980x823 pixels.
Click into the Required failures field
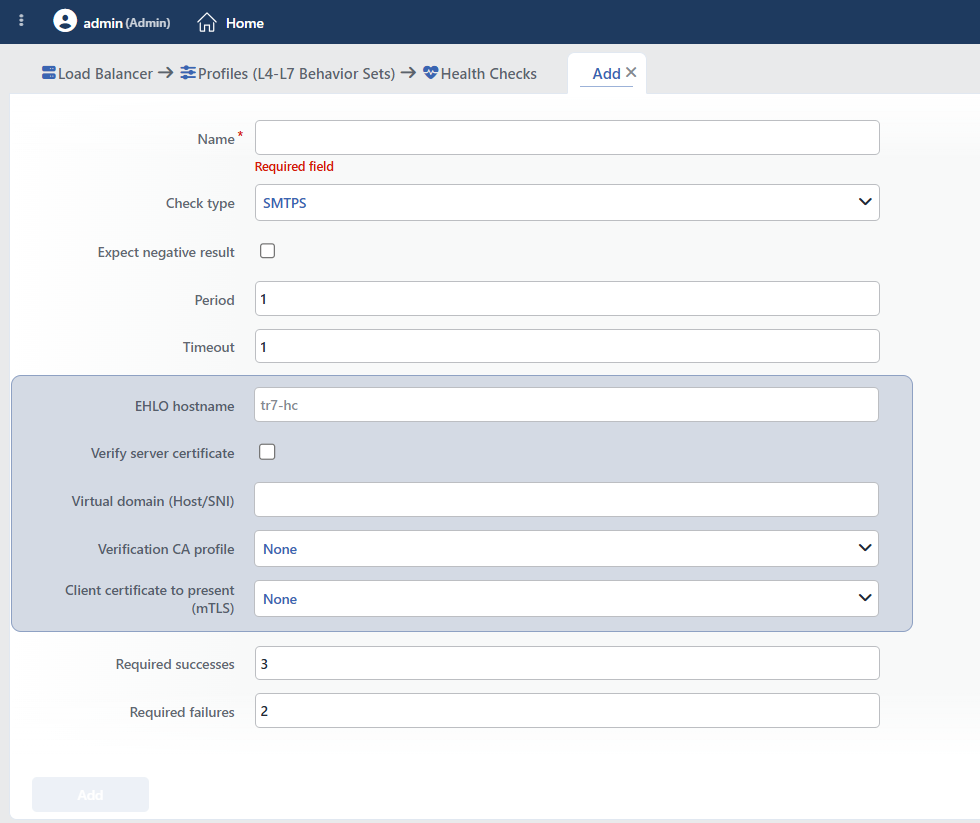pos(567,711)
